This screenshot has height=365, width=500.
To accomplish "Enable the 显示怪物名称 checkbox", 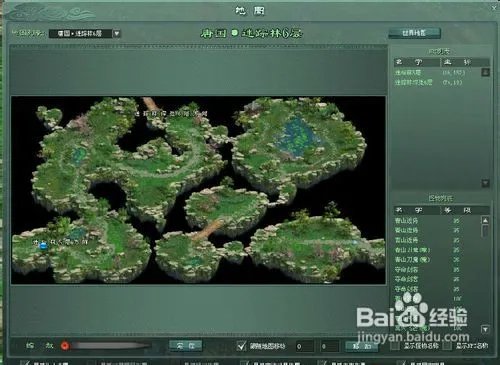I will (395, 346).
